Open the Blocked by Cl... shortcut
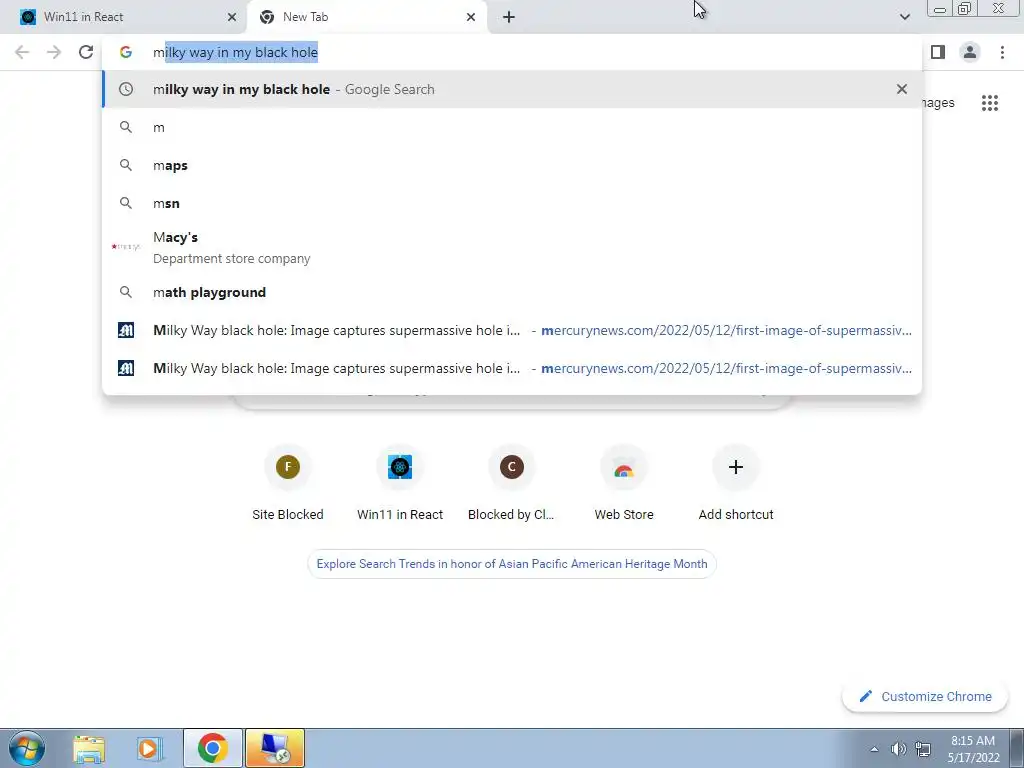1024x768 pixels. pos(511,483)
